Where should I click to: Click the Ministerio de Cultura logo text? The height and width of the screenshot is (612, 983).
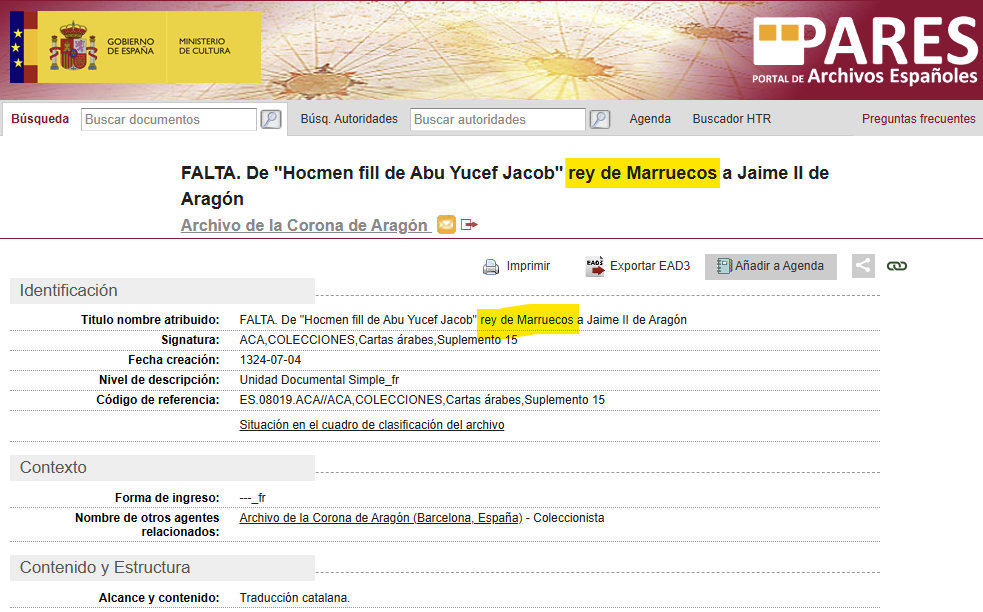(x=205, y=46)
